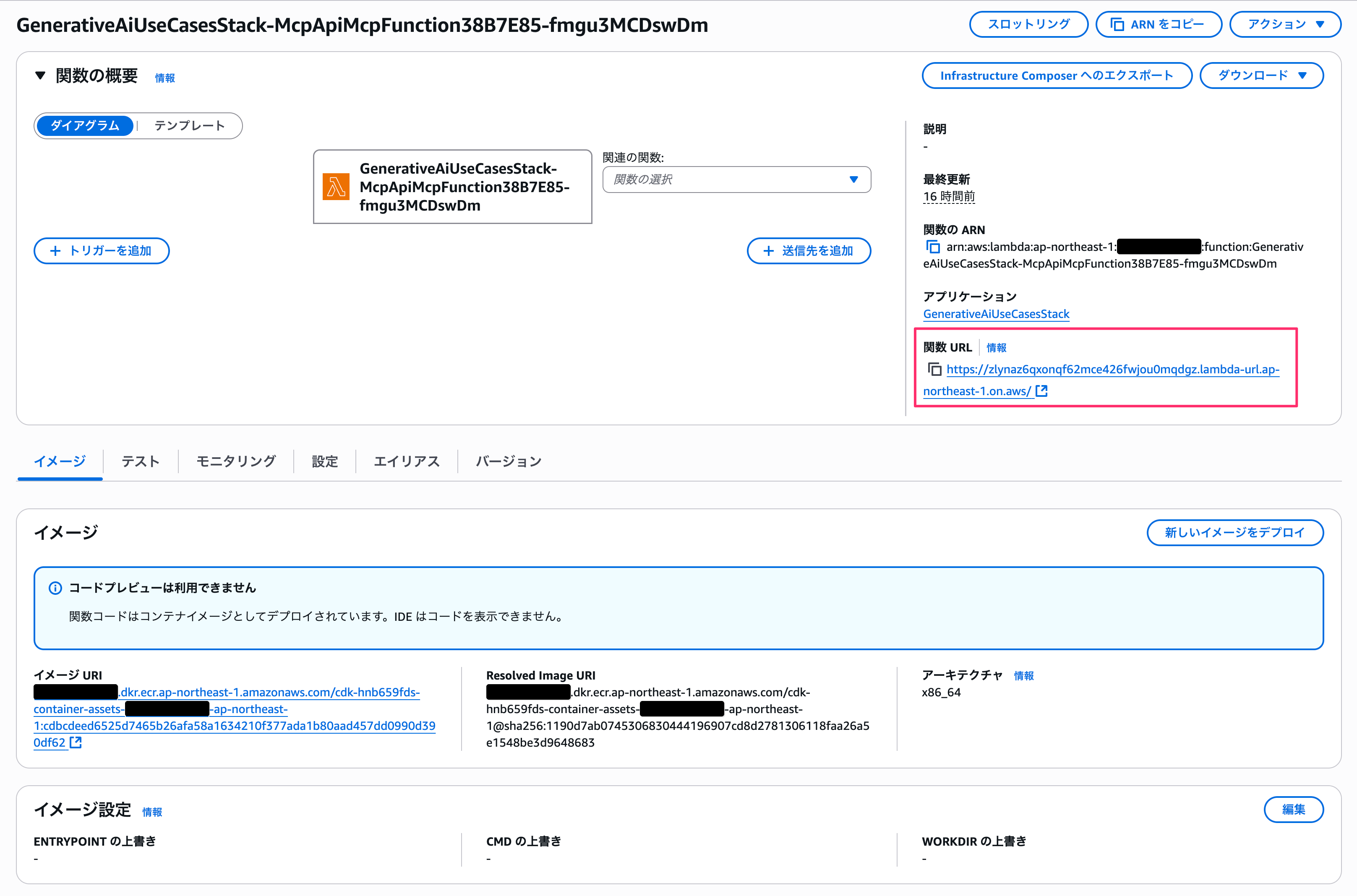Click トリガーを追加 button

click(102, 251)
